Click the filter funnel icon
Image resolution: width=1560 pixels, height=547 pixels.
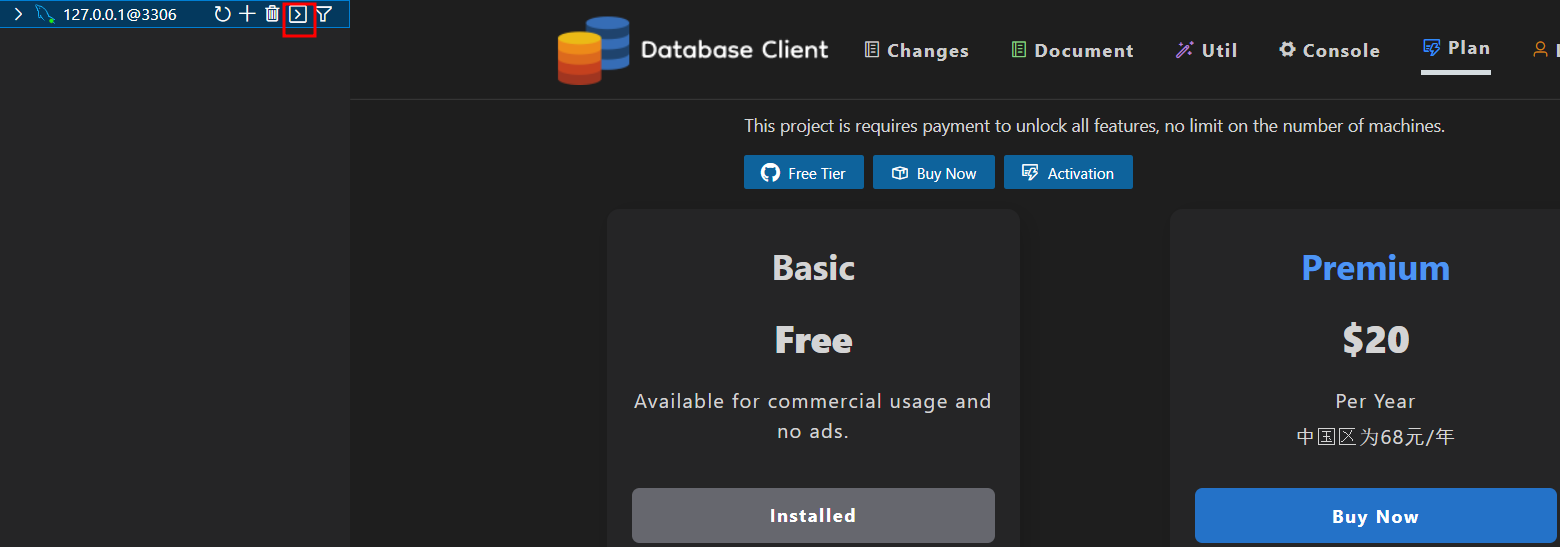(x=324, y=14)
